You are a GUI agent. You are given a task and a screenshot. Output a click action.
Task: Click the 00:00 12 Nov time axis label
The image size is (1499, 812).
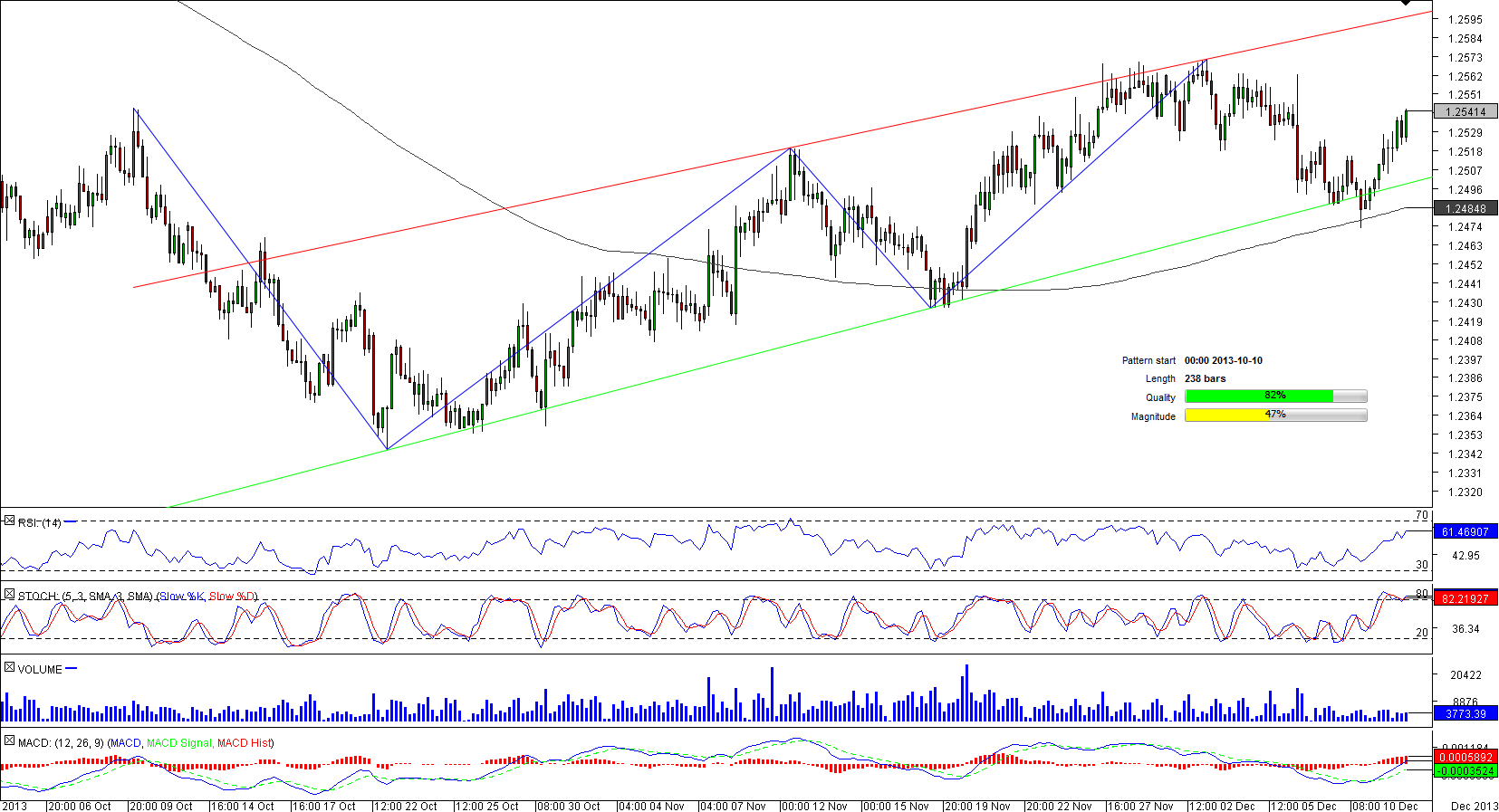tap(814, 806)
